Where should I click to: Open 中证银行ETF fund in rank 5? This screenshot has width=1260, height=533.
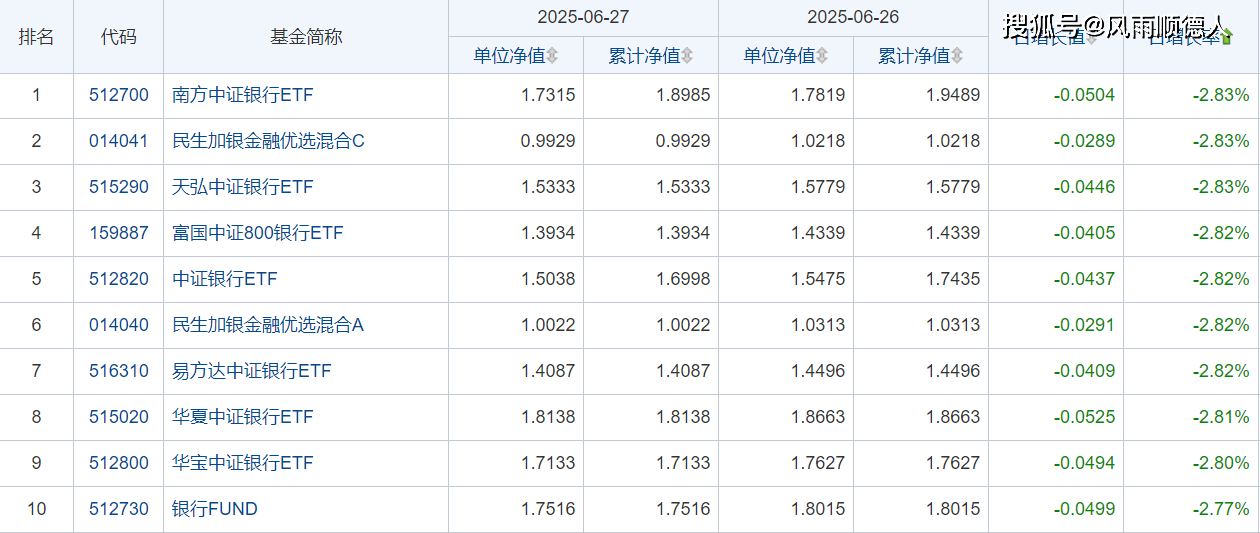225,280
